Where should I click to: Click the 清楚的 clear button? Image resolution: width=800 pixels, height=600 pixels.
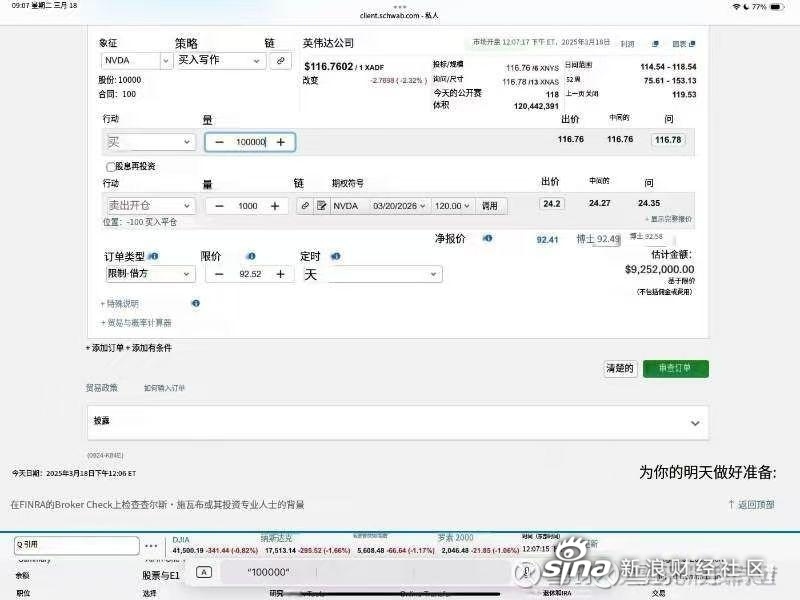tap(620, 368)
